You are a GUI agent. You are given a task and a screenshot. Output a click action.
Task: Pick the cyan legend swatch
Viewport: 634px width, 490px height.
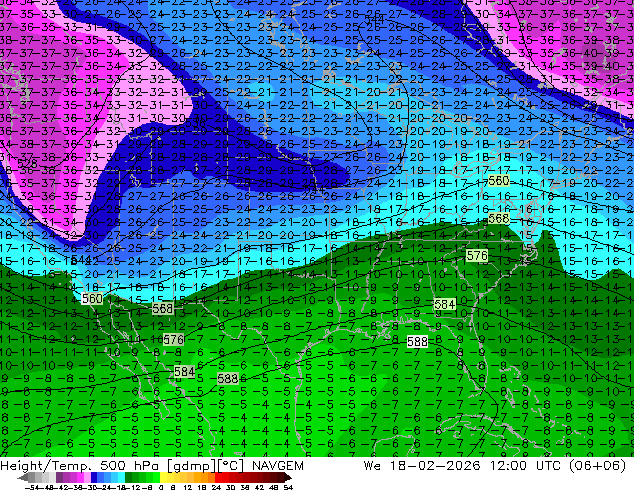click(121, 477)
